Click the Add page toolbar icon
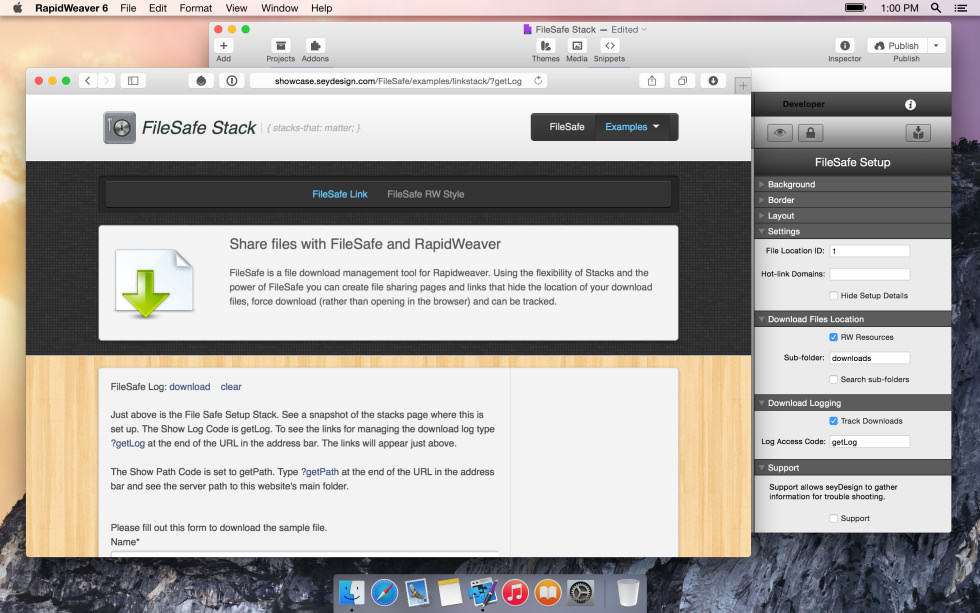Viewport: 980px width, 613px height. point(223,46)
